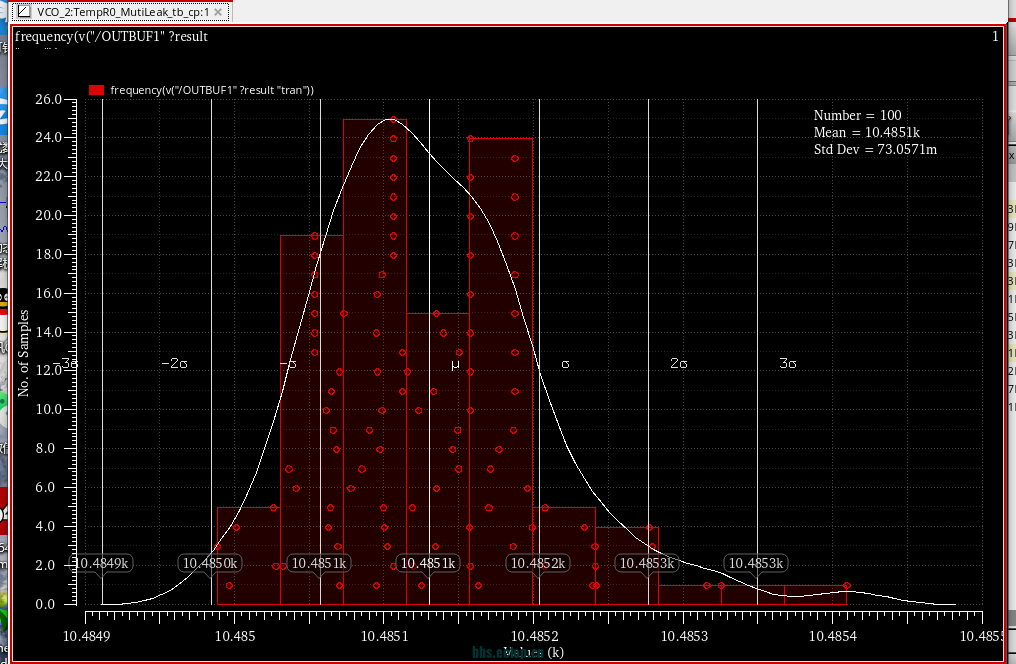This screenshot has height=664, width=1016.
Task: Select the histogram bar with 15 samples
Action: (x=438, y=459)
